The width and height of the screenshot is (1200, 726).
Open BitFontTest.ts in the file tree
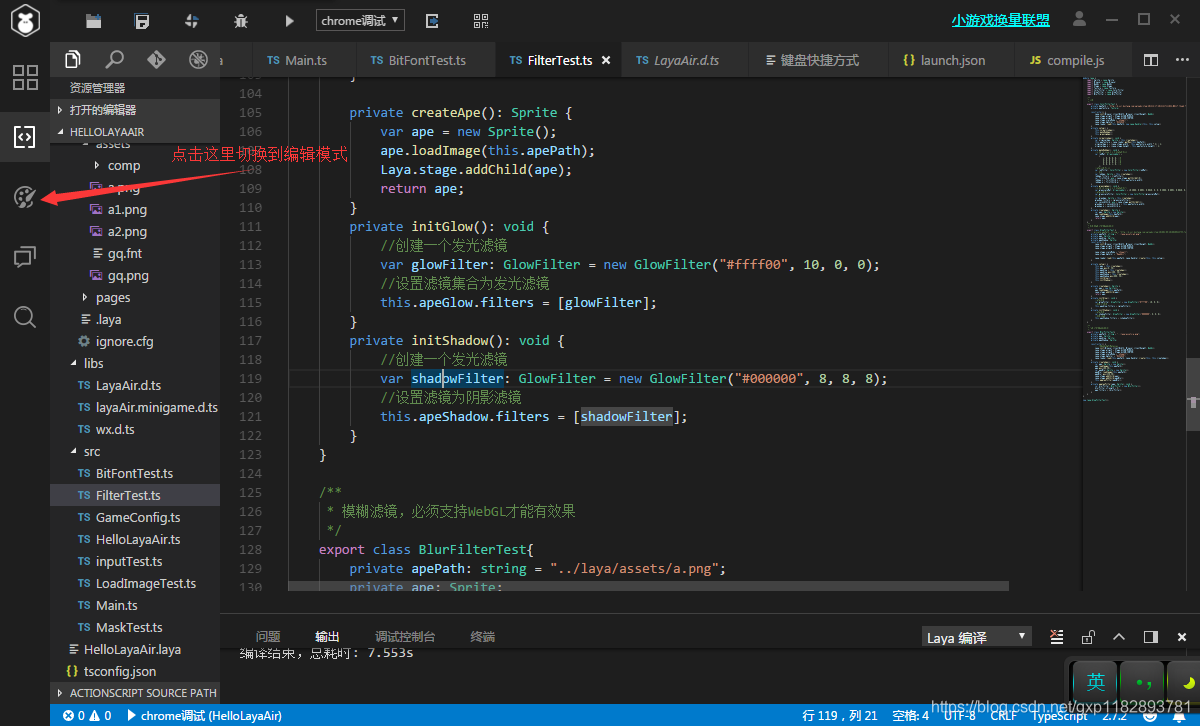[134, 473]
